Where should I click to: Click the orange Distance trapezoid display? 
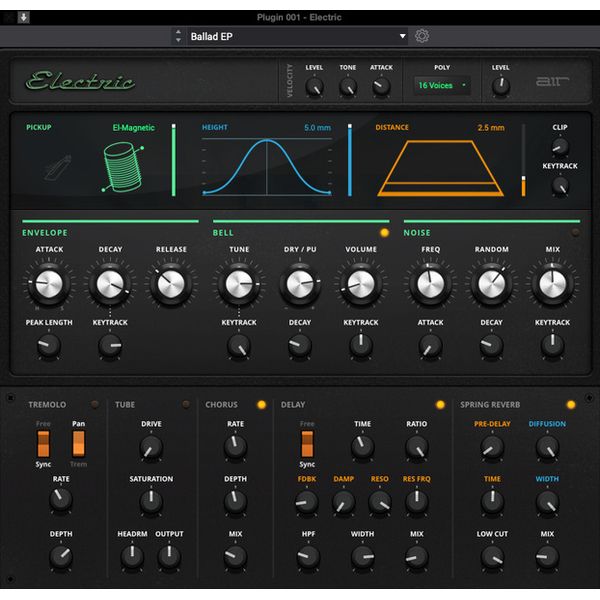point(440,168)
